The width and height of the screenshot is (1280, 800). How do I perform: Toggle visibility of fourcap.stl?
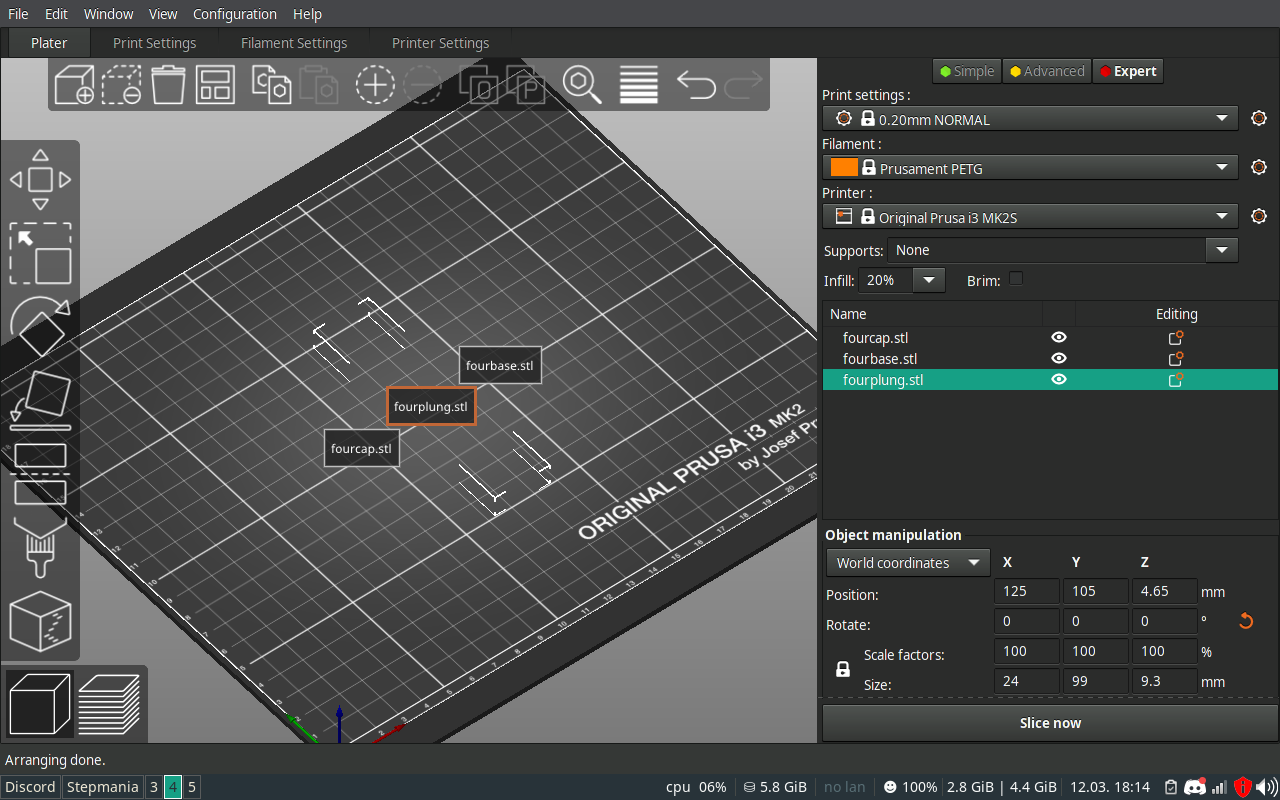coord(1058,338)
